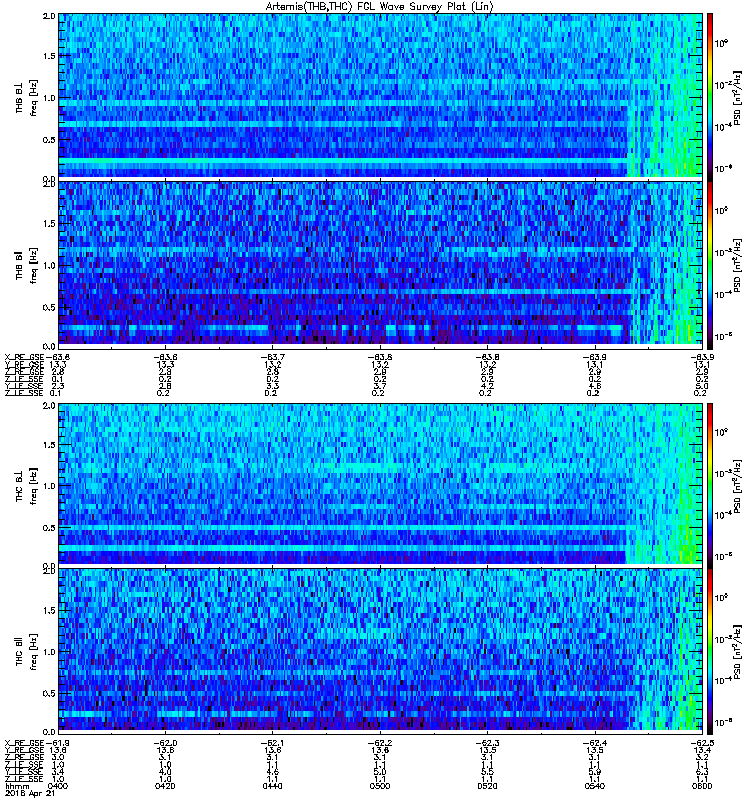This screenshot has width=750, height=800.
Task: Click the THC B-parallel spectrogram panel
Action: [381, 650]
